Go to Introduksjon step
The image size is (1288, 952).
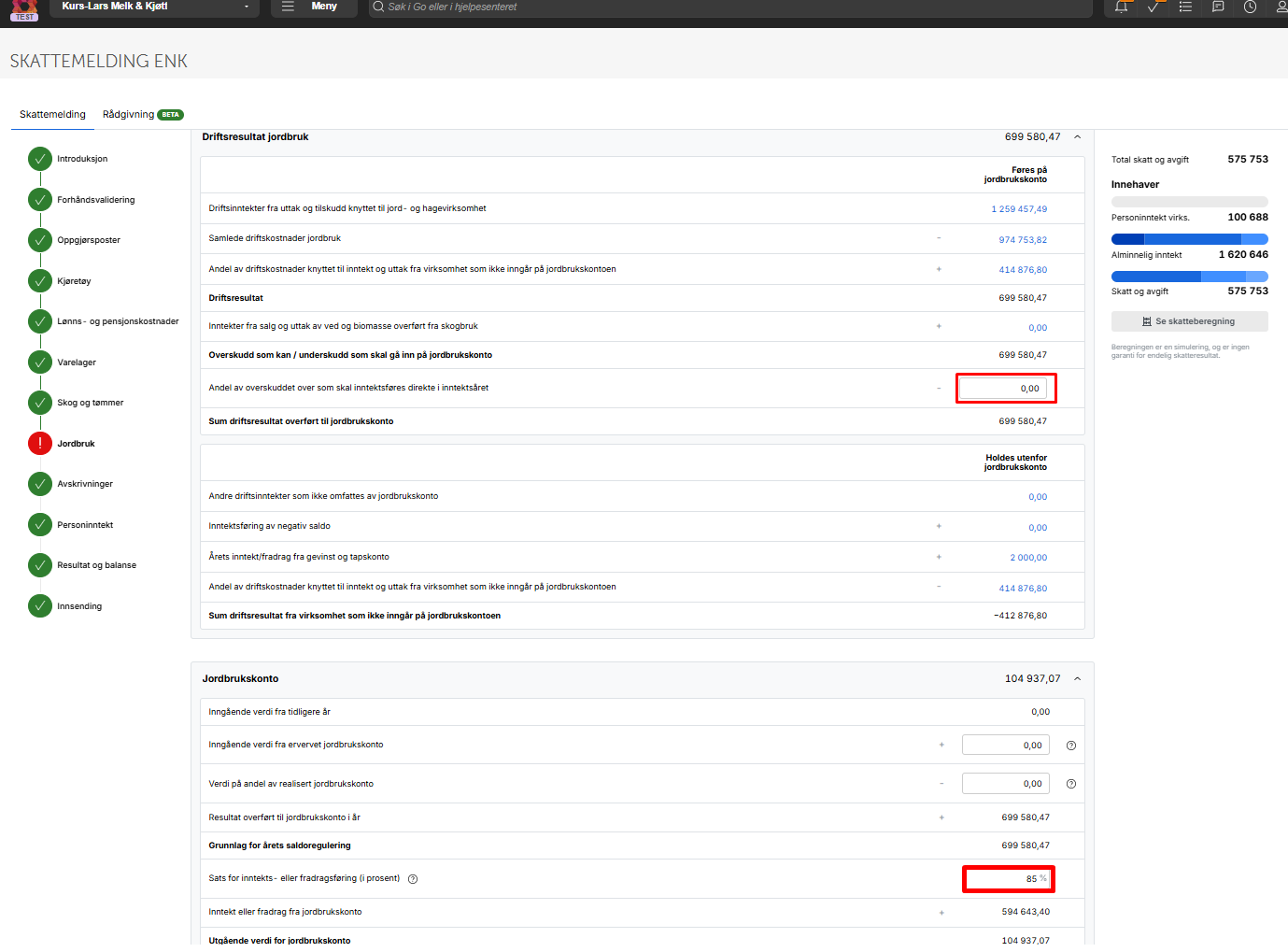82,159
